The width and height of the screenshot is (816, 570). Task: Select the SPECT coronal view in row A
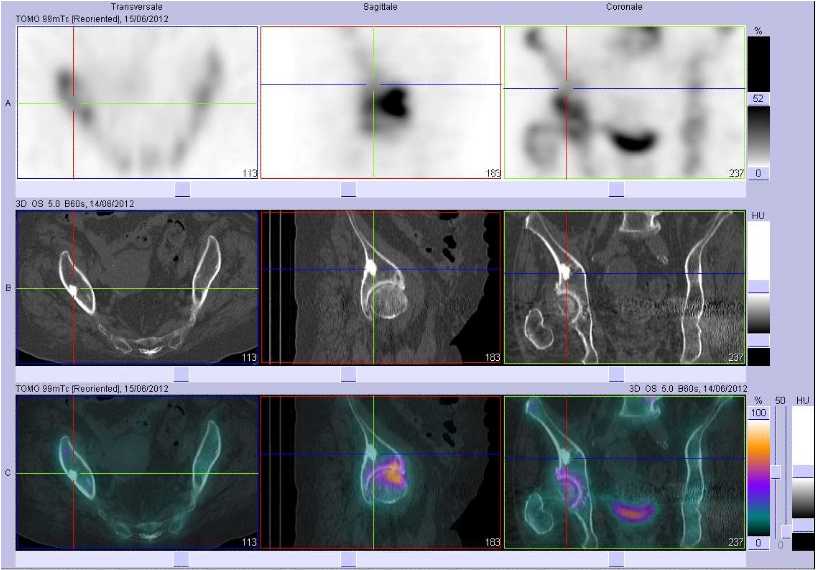pyautogui.click(x=624, y=103)
